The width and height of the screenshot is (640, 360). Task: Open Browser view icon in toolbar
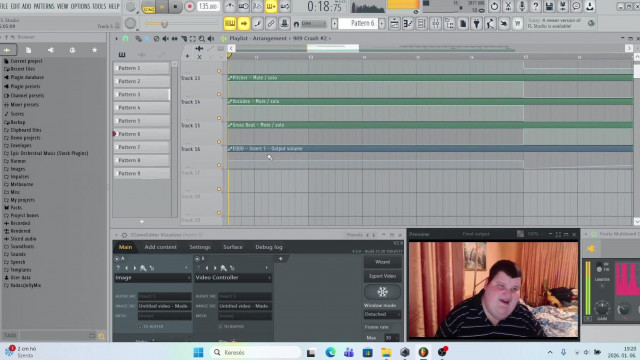449,24
